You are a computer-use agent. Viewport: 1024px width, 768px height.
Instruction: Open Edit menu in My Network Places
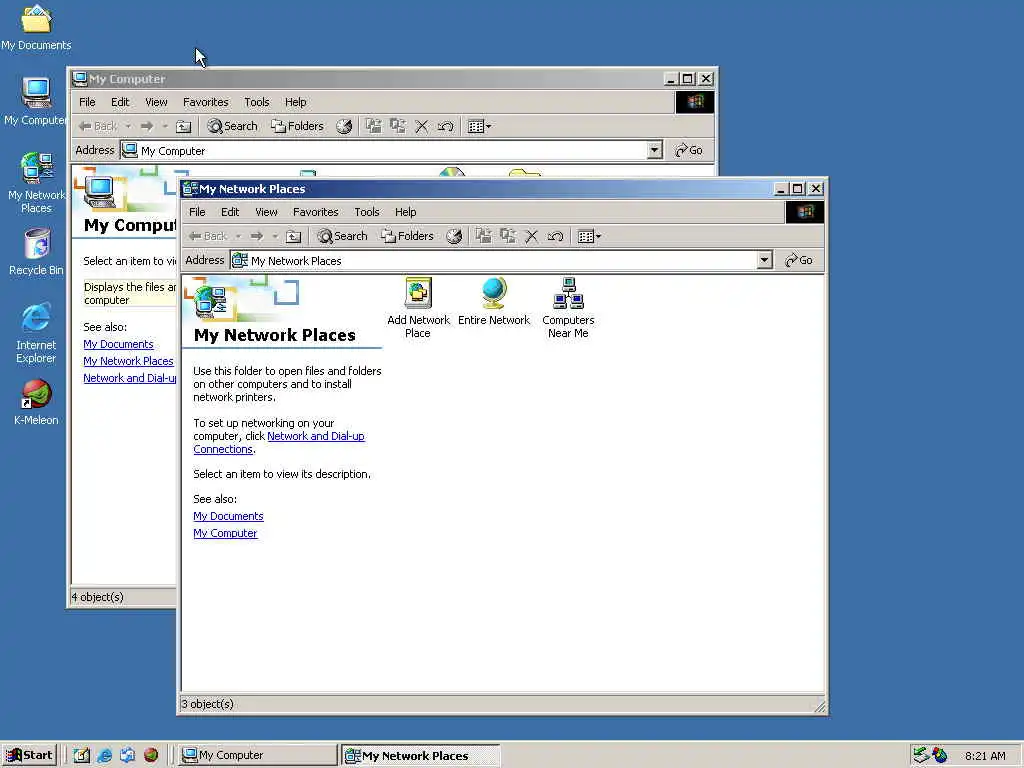tap(230, 212)
